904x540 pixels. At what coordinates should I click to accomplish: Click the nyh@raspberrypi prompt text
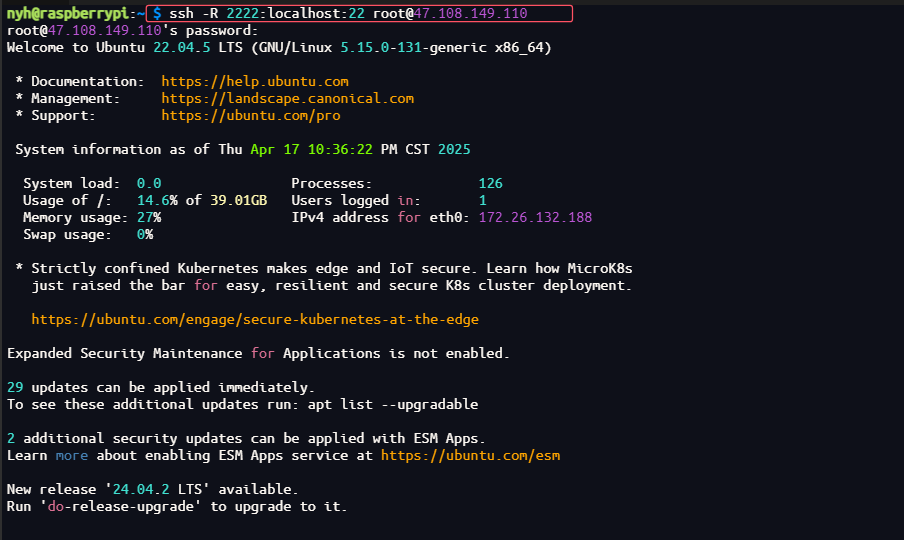click(x=67, y=13)
